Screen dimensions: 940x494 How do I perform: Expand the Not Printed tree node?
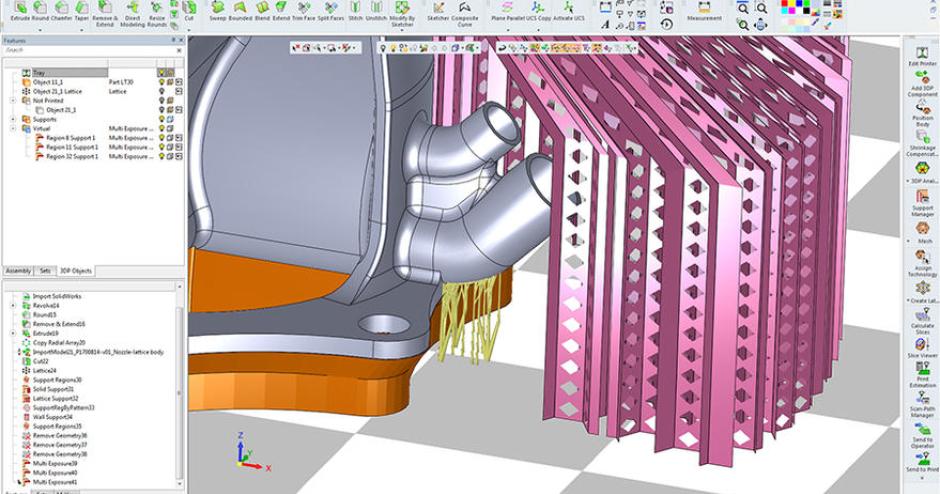click(13, 101)
